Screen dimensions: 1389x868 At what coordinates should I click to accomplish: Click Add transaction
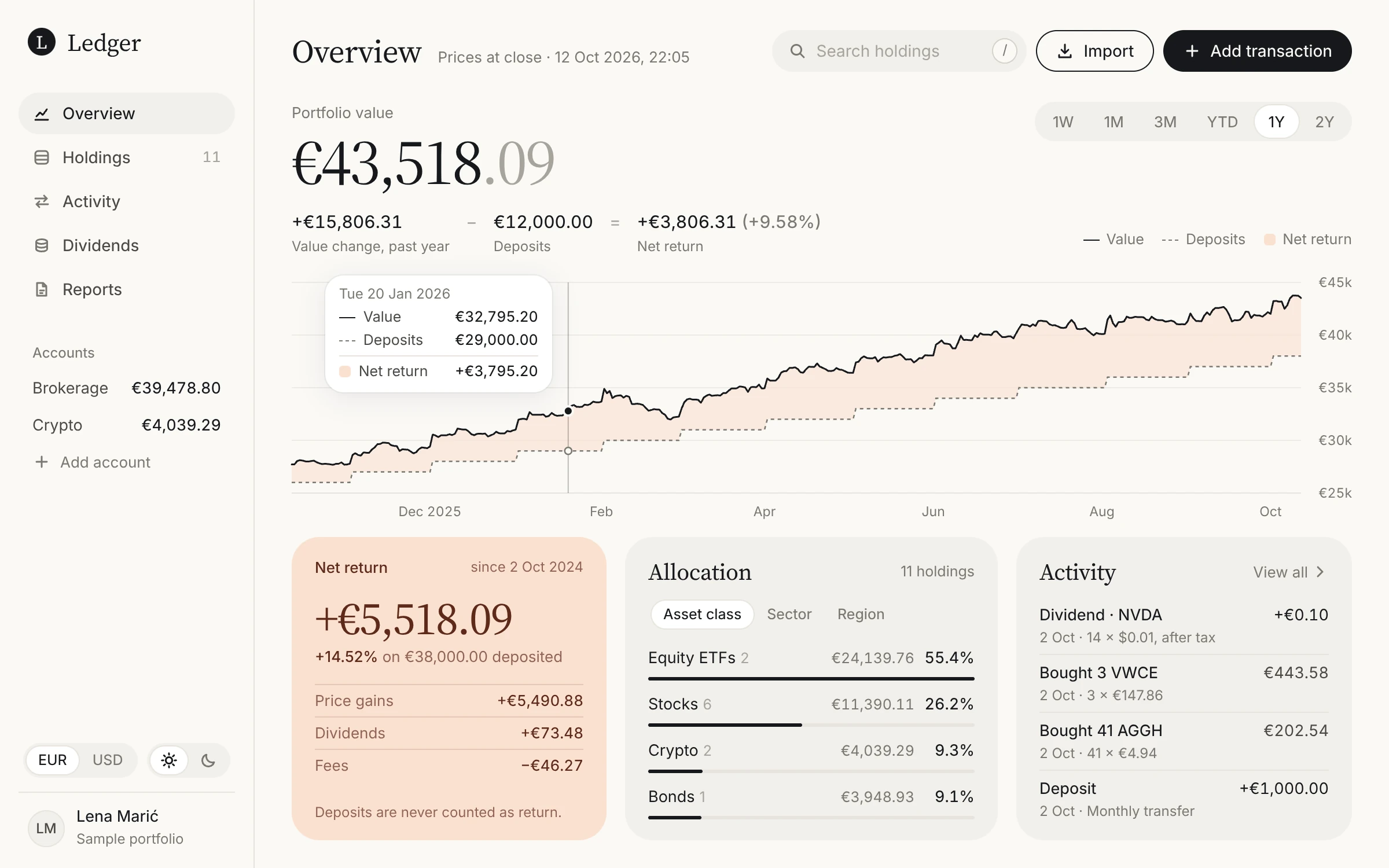(1257, 51)
